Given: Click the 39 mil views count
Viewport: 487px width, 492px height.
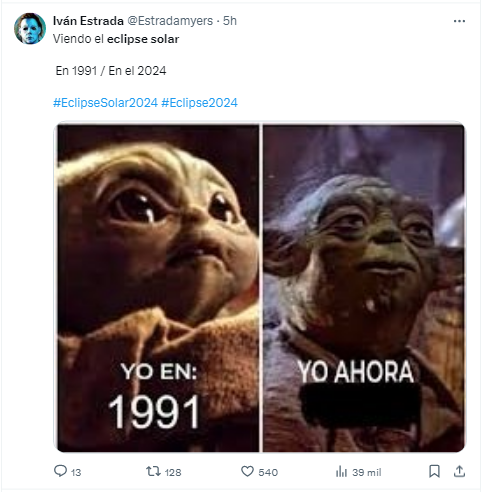Looking at the screenshot, I should (x=367, y=472).
